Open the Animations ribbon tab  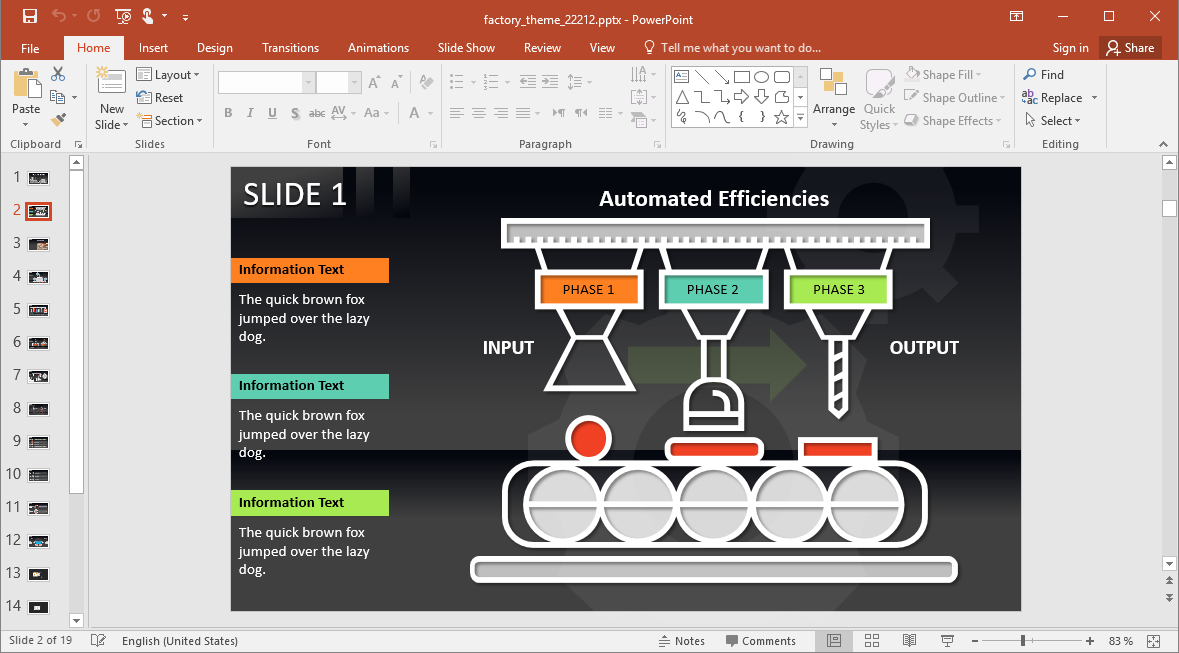pyautogui.click(x=378, y=47)
